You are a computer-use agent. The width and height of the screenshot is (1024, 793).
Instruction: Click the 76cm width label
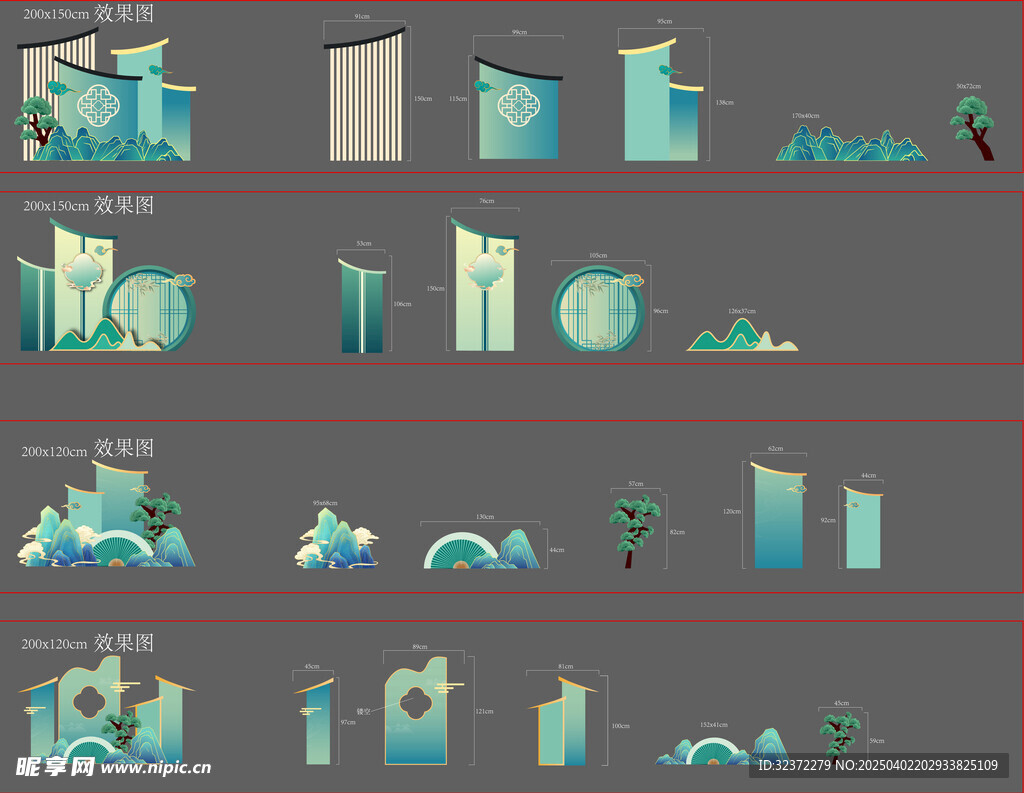487,201
